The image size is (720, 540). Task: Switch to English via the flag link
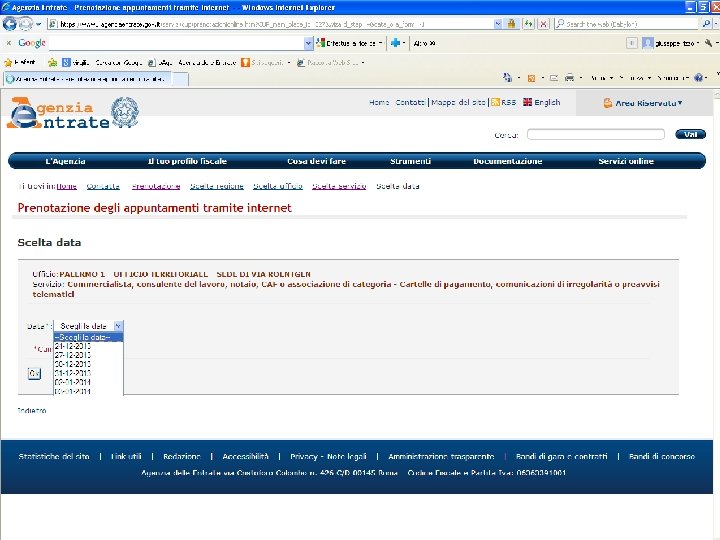tap(541, 102)
